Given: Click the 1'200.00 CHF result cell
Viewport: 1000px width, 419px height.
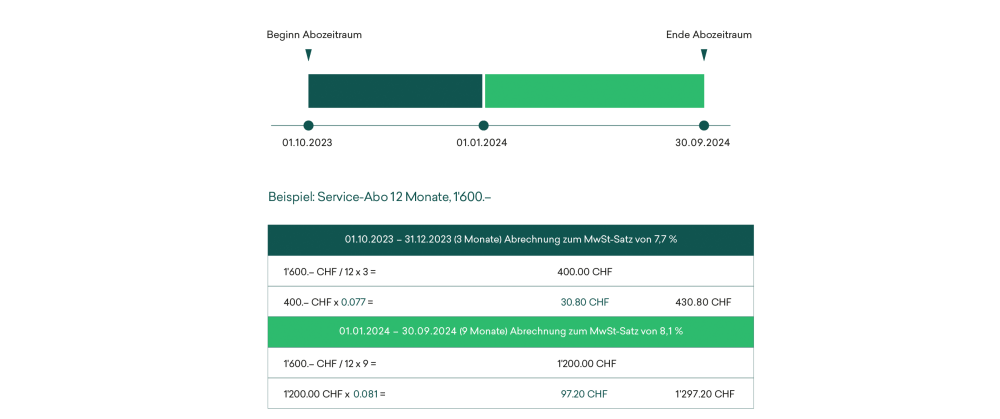Looking at the screenshot, I should tap(585, 363).
